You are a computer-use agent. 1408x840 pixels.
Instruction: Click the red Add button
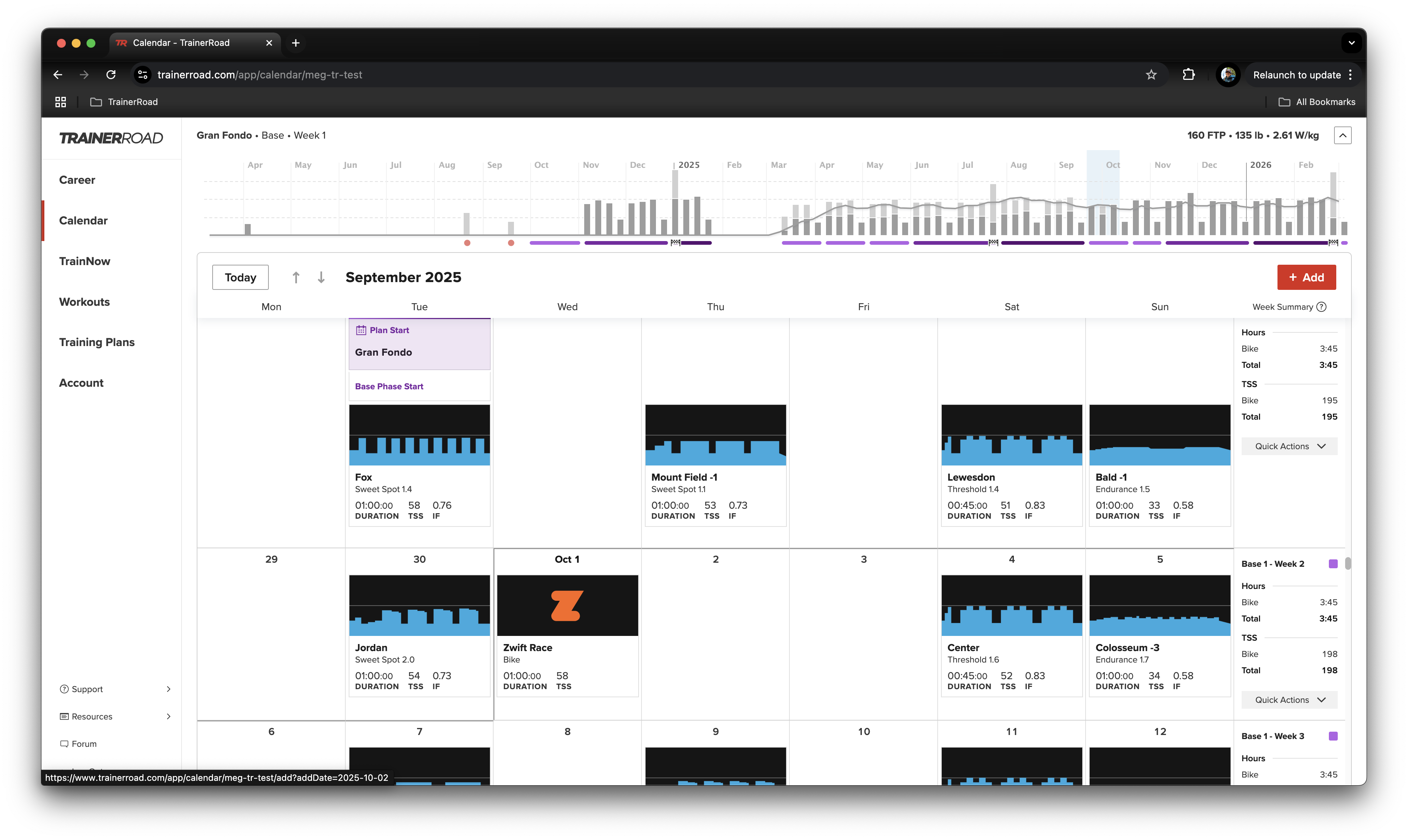coord(1306,277)
